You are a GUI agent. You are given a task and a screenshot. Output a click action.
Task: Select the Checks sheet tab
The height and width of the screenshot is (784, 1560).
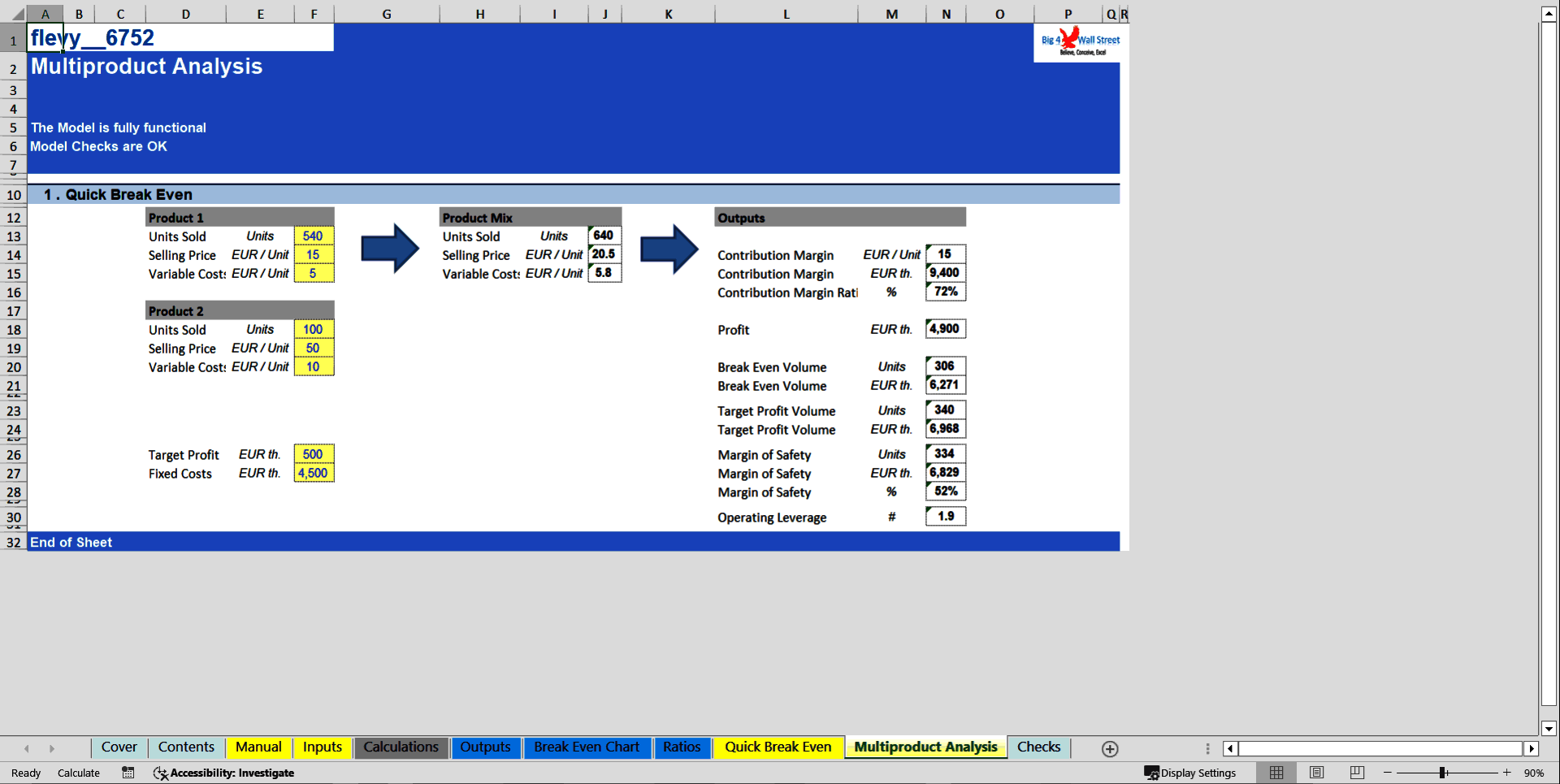click(x=1039, y=747)
